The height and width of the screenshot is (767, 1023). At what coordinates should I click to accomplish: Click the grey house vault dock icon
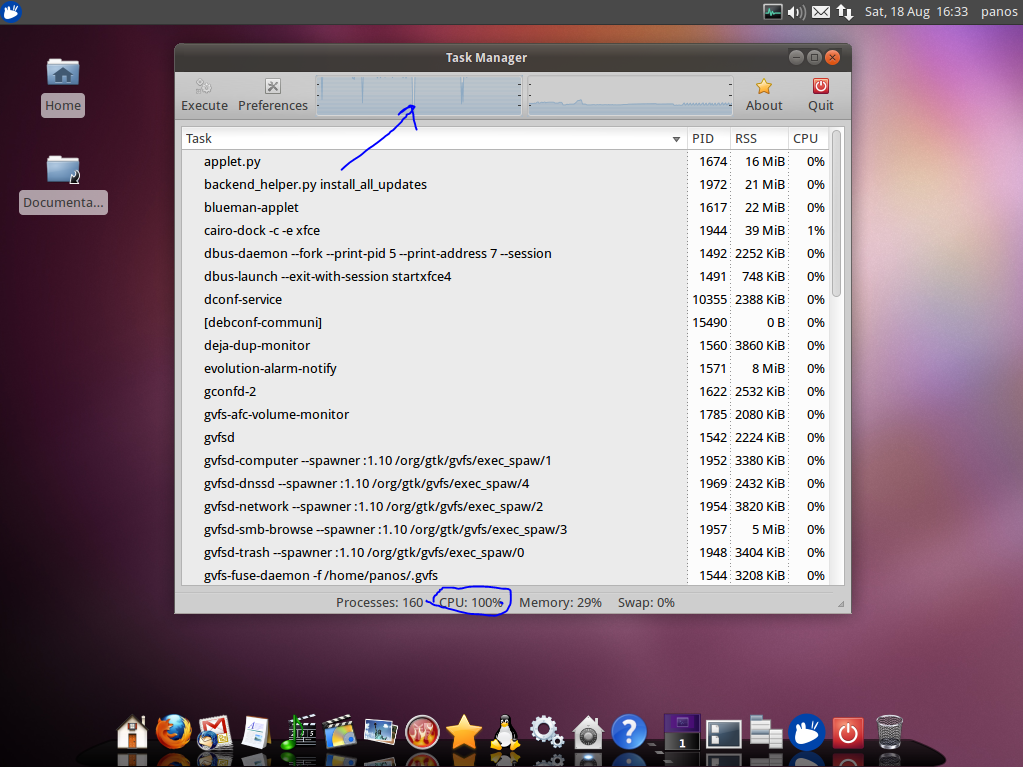click(588, 732)
